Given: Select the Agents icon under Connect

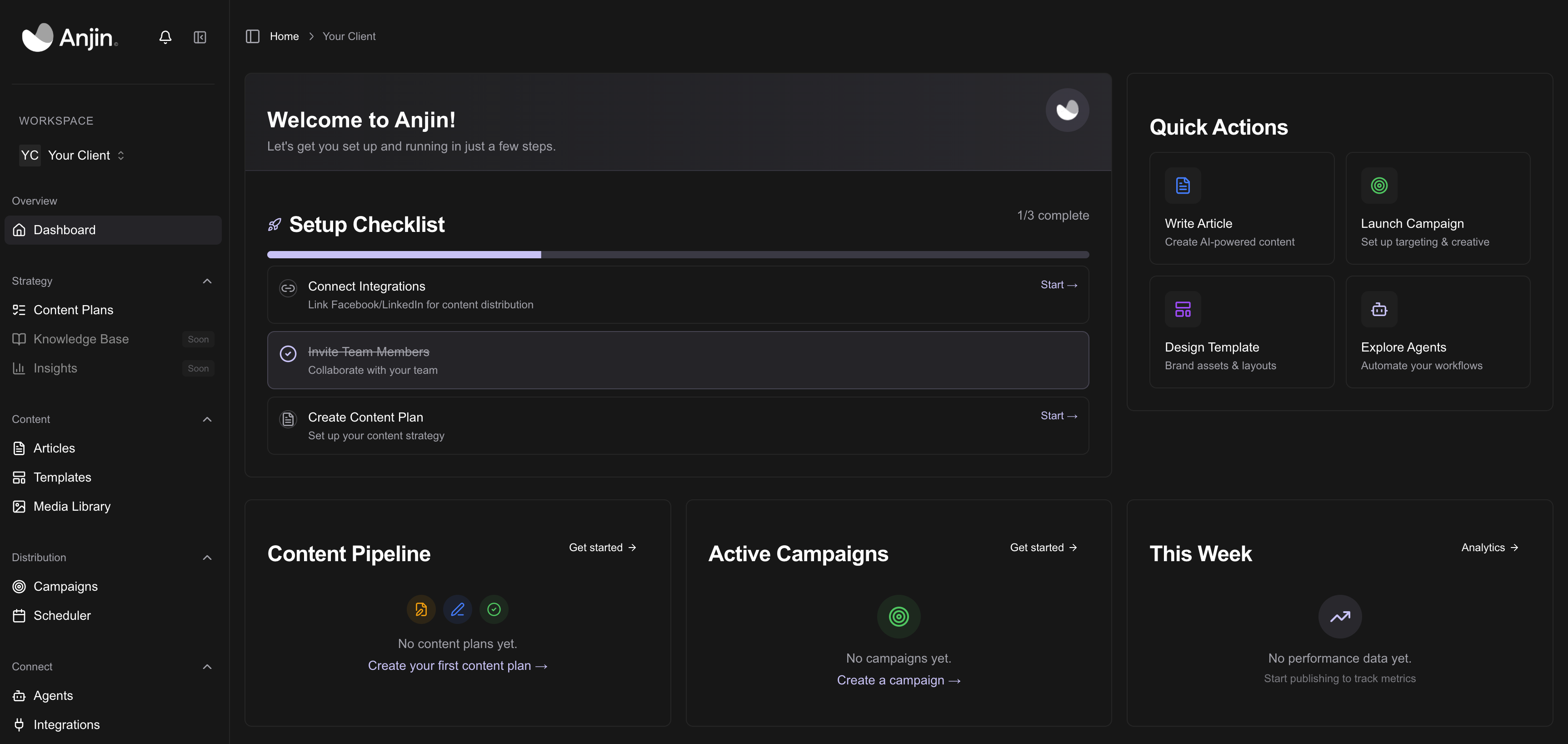Looking at the screenshot, I should (x=19, y=695).
